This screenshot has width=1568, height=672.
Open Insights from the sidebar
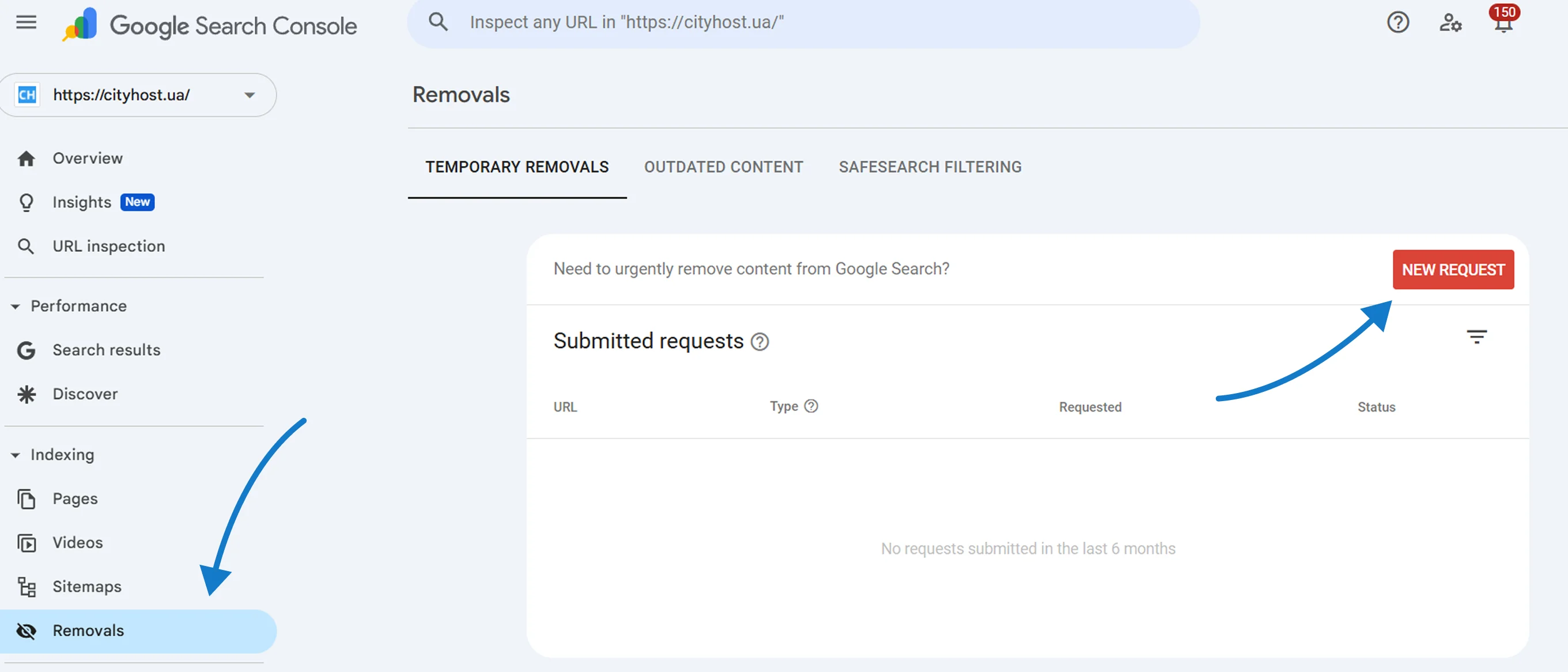pyautogui.click(x=82, y=202)
